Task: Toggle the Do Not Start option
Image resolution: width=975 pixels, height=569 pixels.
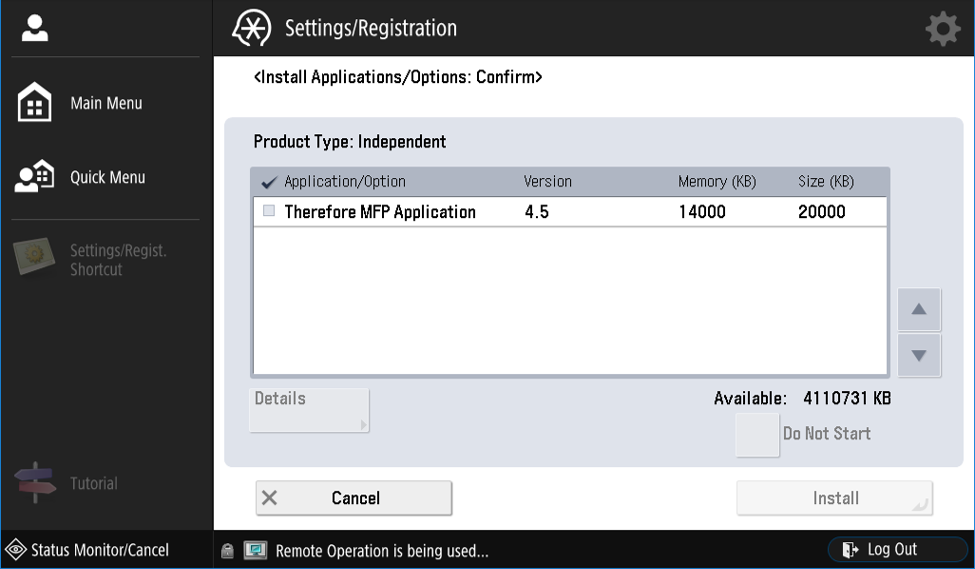Action: pos(757,435)
